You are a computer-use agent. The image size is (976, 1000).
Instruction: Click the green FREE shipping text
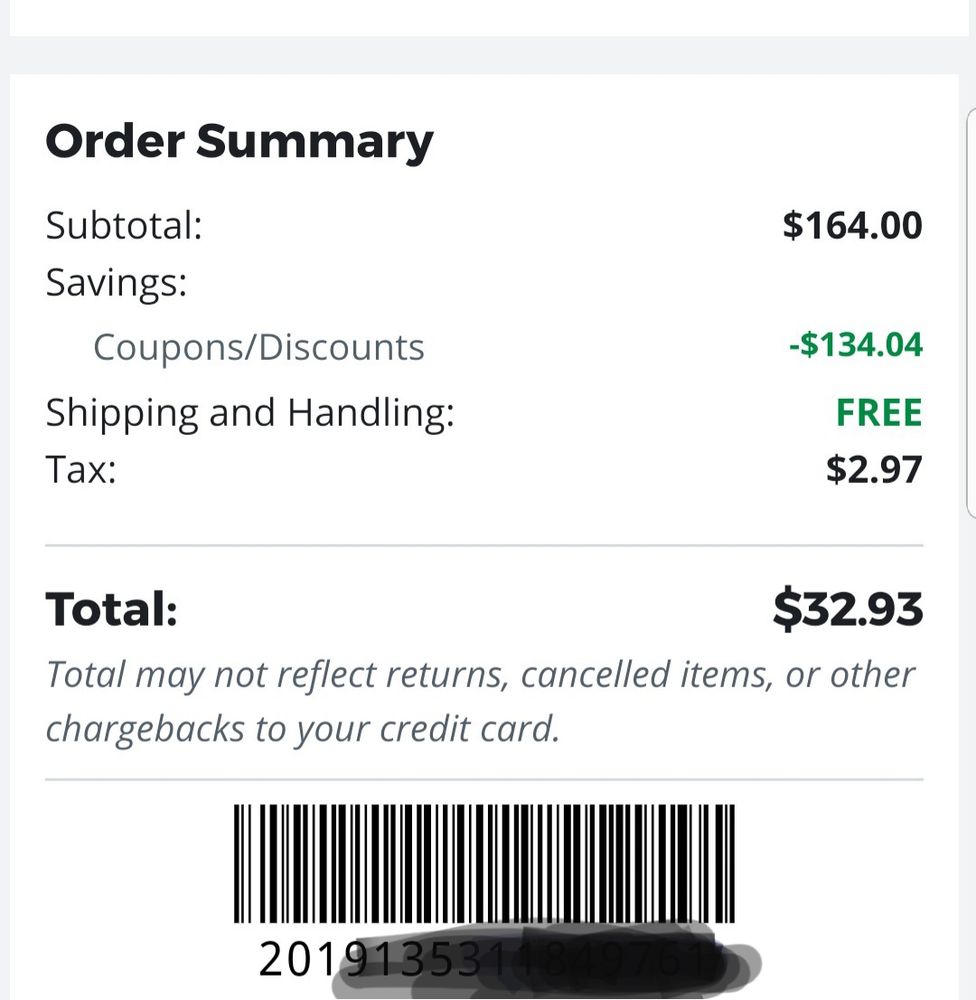pyautogui.click(x=879, y=412)
